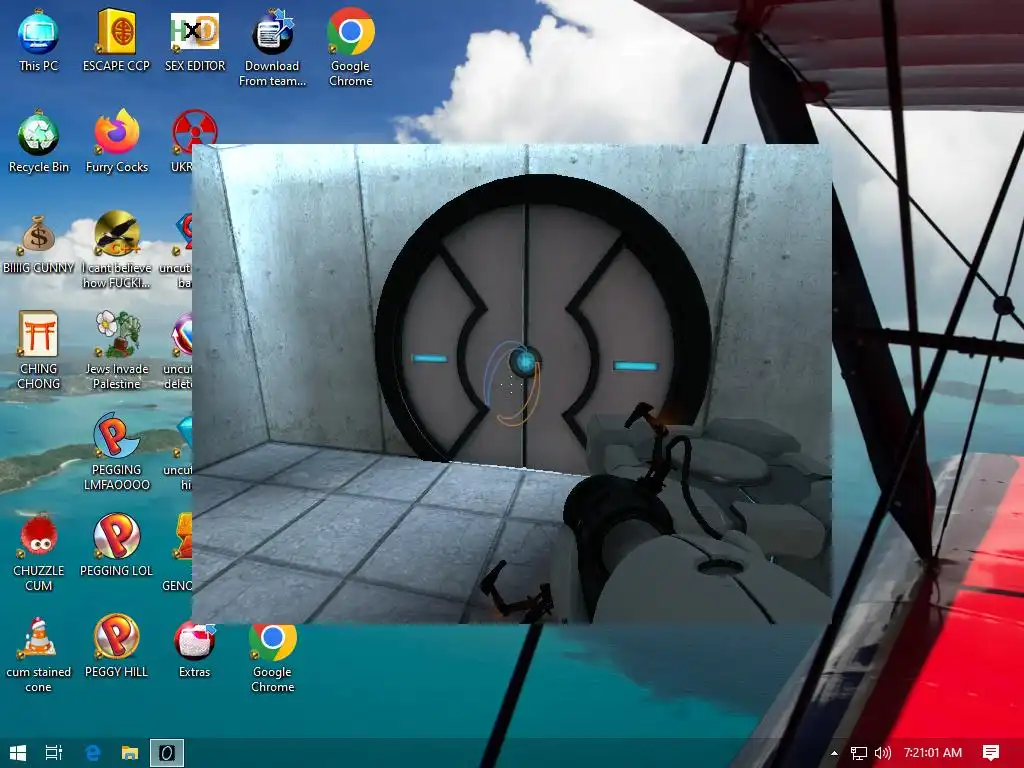
Task: Open Google Chrome shortcut in the top row
Action: tap(351, 48)
